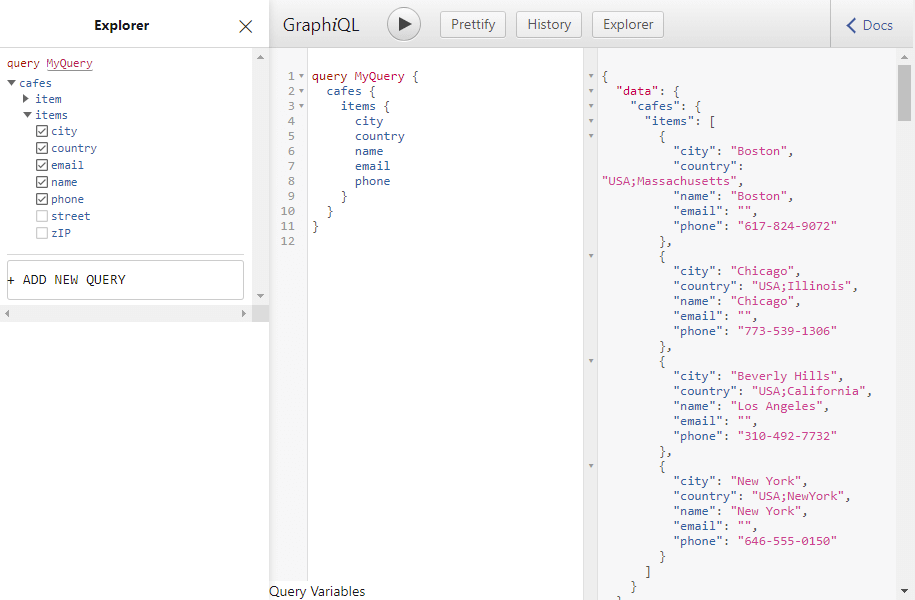The height and width of the screenshot is (600, 915).
Task: Click the Explorer horizontal scroll-left arrow
Action: coord(7,314)
